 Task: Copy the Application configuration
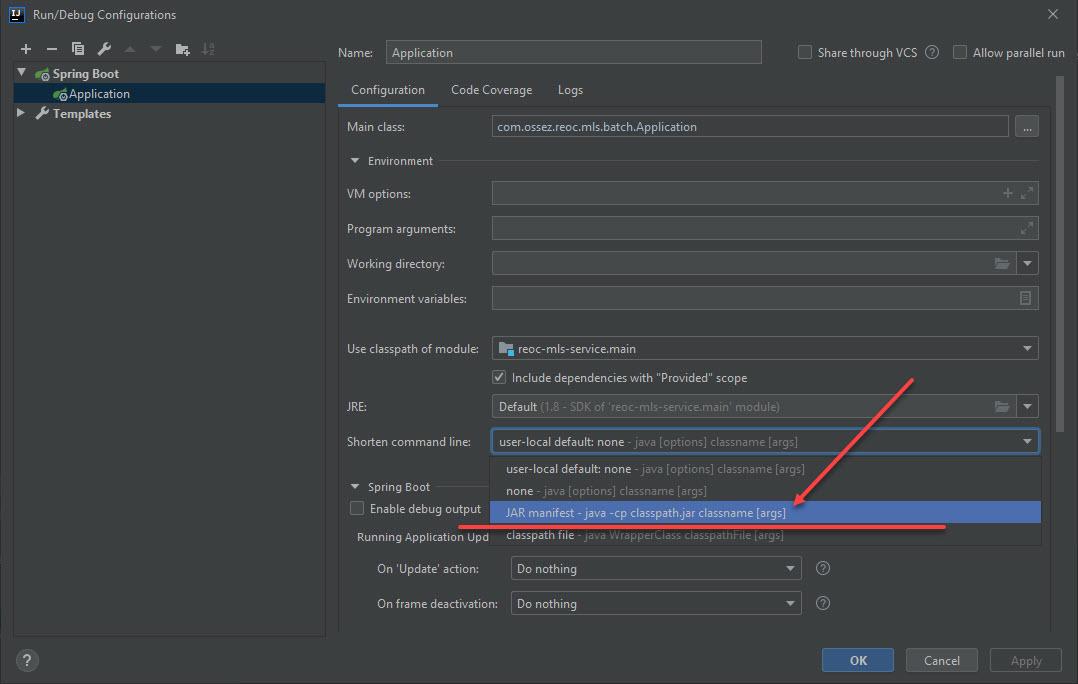click(78, 48)
